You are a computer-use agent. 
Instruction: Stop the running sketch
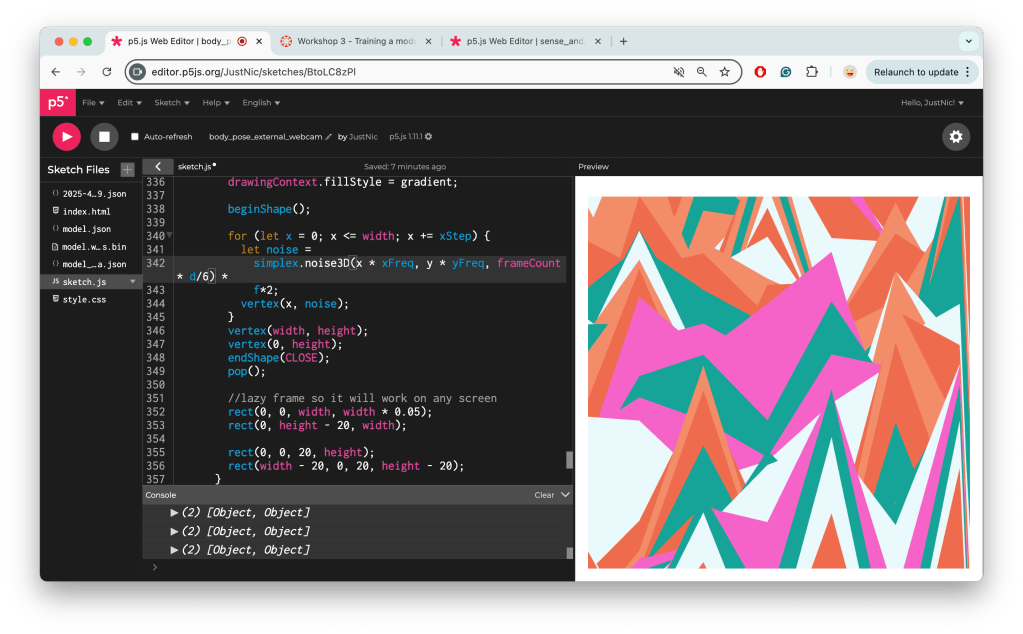[104, 136]
